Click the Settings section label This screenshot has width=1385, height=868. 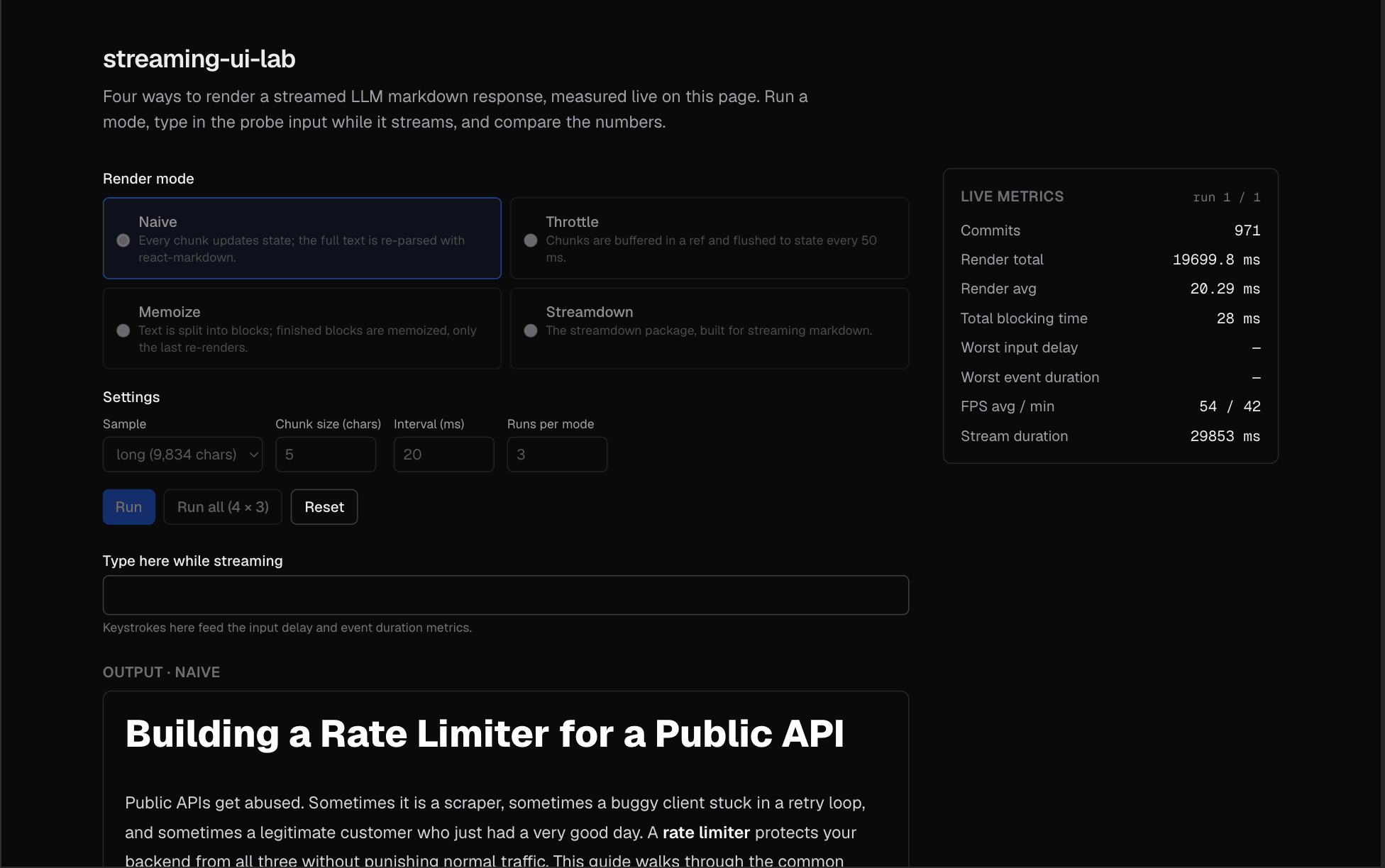pos(131,397)
